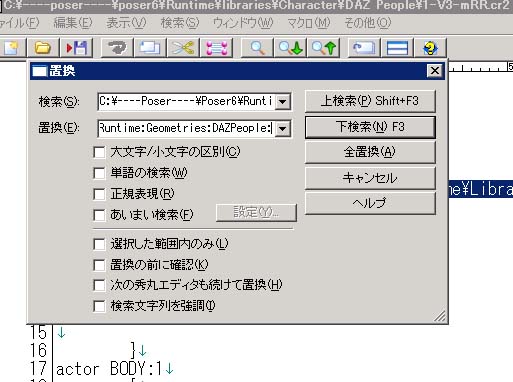Viewport: 513px width, 382px height.
Task: Check 置換の前に確認(K)
Action: (x=99, y=265)
